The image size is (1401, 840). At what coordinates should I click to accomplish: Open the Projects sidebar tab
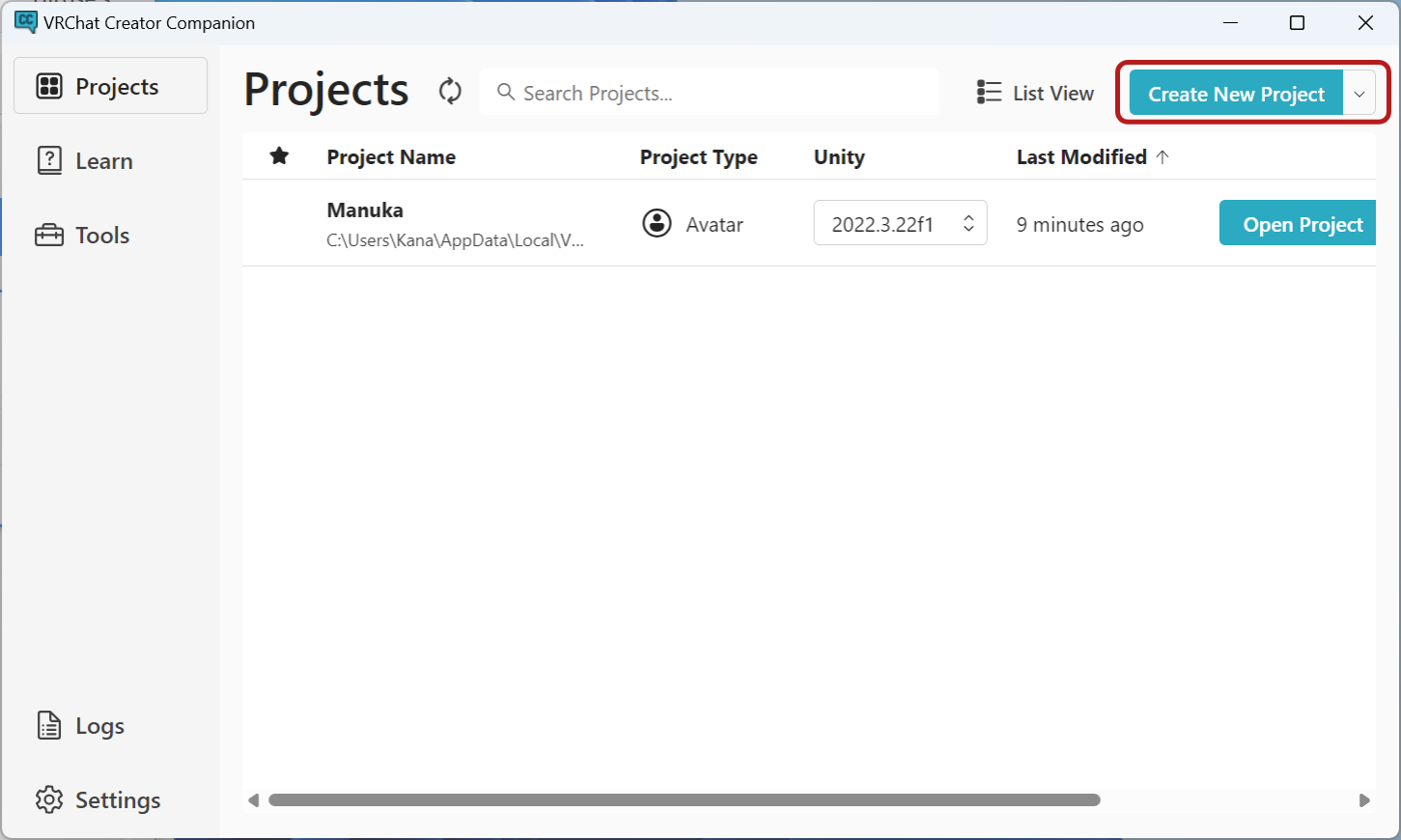pos(110,86)
